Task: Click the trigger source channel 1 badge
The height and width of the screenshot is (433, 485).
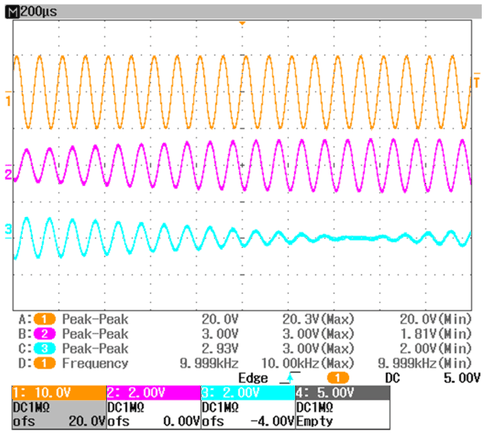Action: point(338,378)
